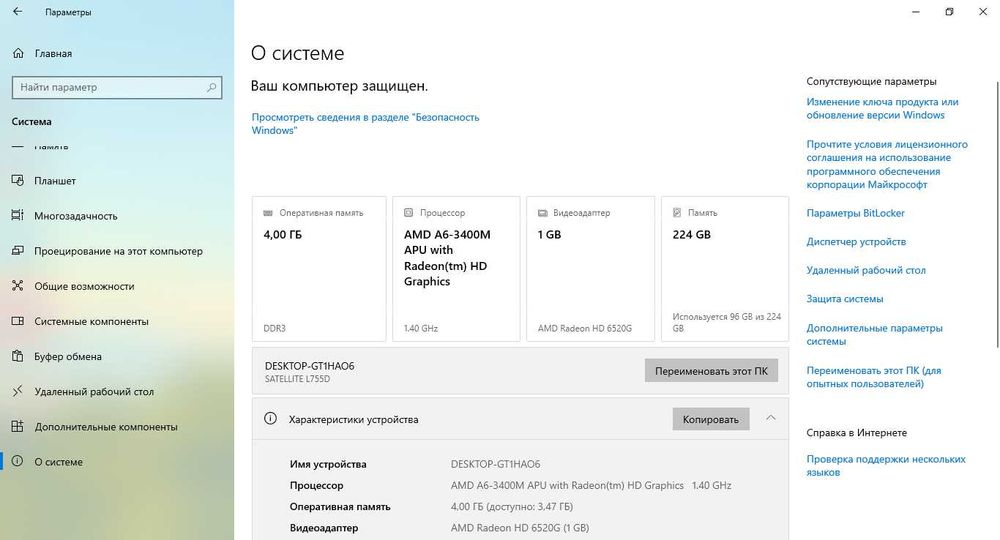Click the search magnifier icon
Viewport: 1000px width, 540px height.
(x=212, y=87)
